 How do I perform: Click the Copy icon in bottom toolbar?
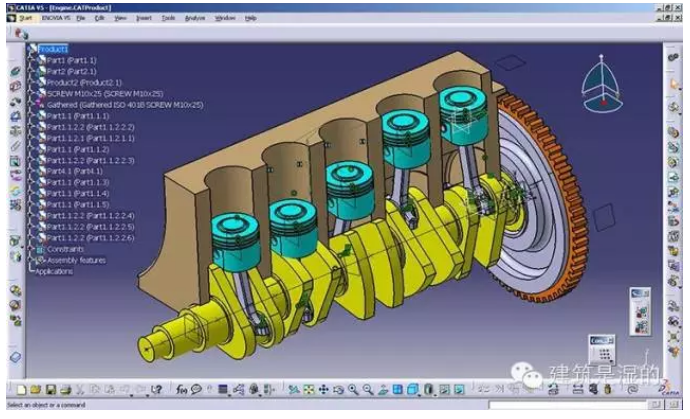[x=95, y=390]
